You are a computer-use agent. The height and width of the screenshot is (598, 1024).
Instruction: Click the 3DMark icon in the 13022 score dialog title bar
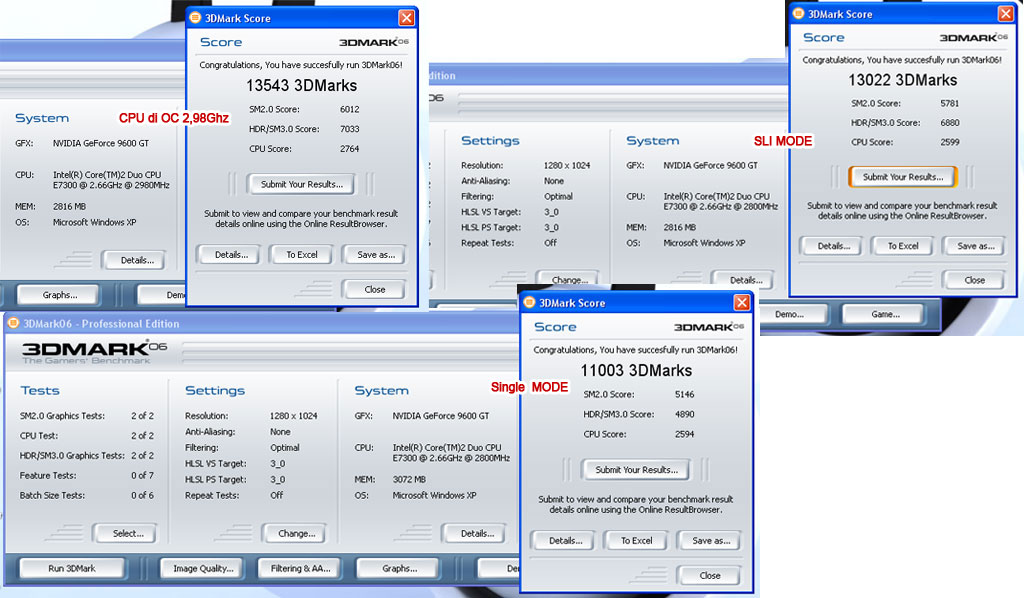point(797,14)
